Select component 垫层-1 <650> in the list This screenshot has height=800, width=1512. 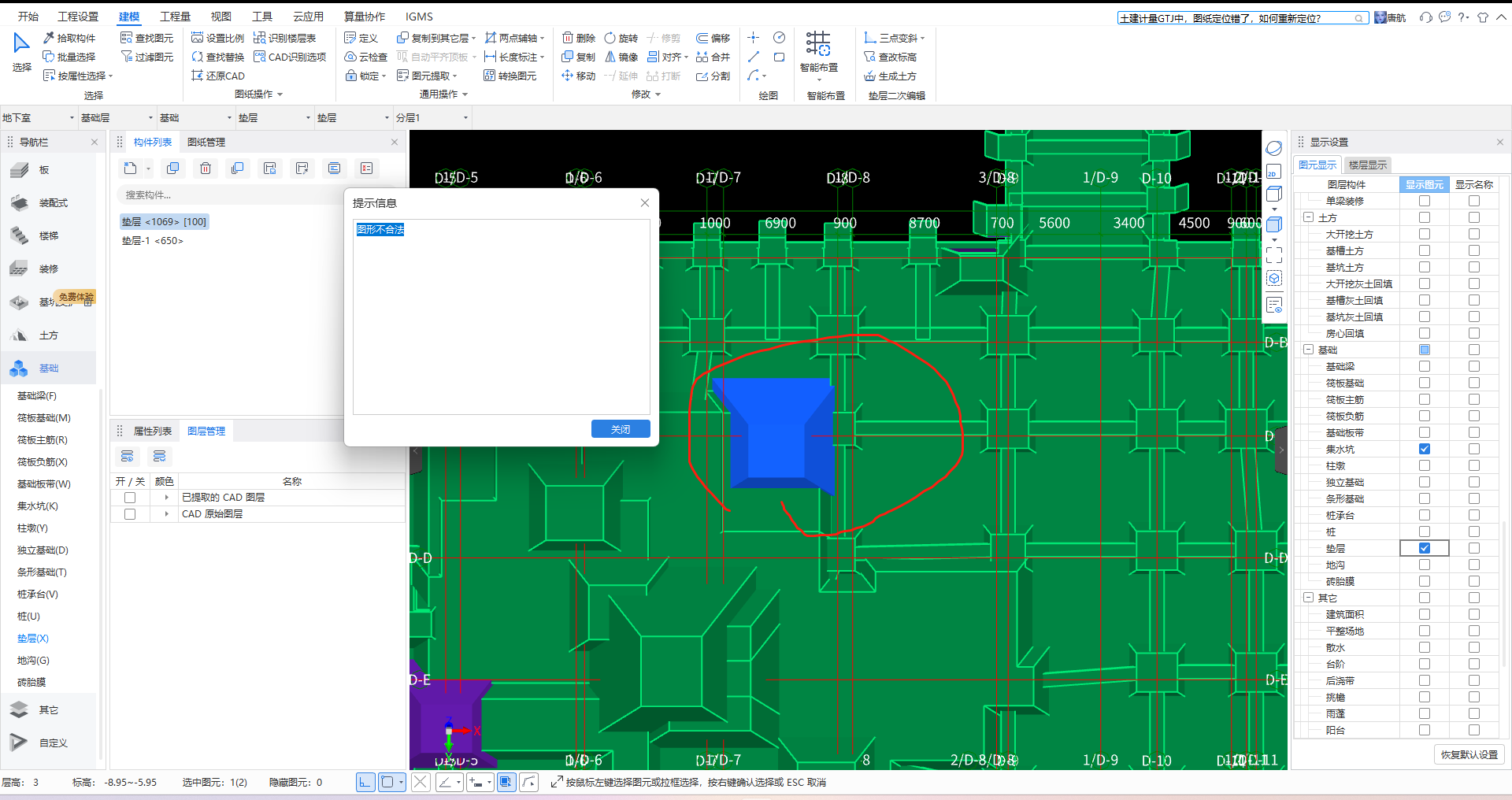152,241
